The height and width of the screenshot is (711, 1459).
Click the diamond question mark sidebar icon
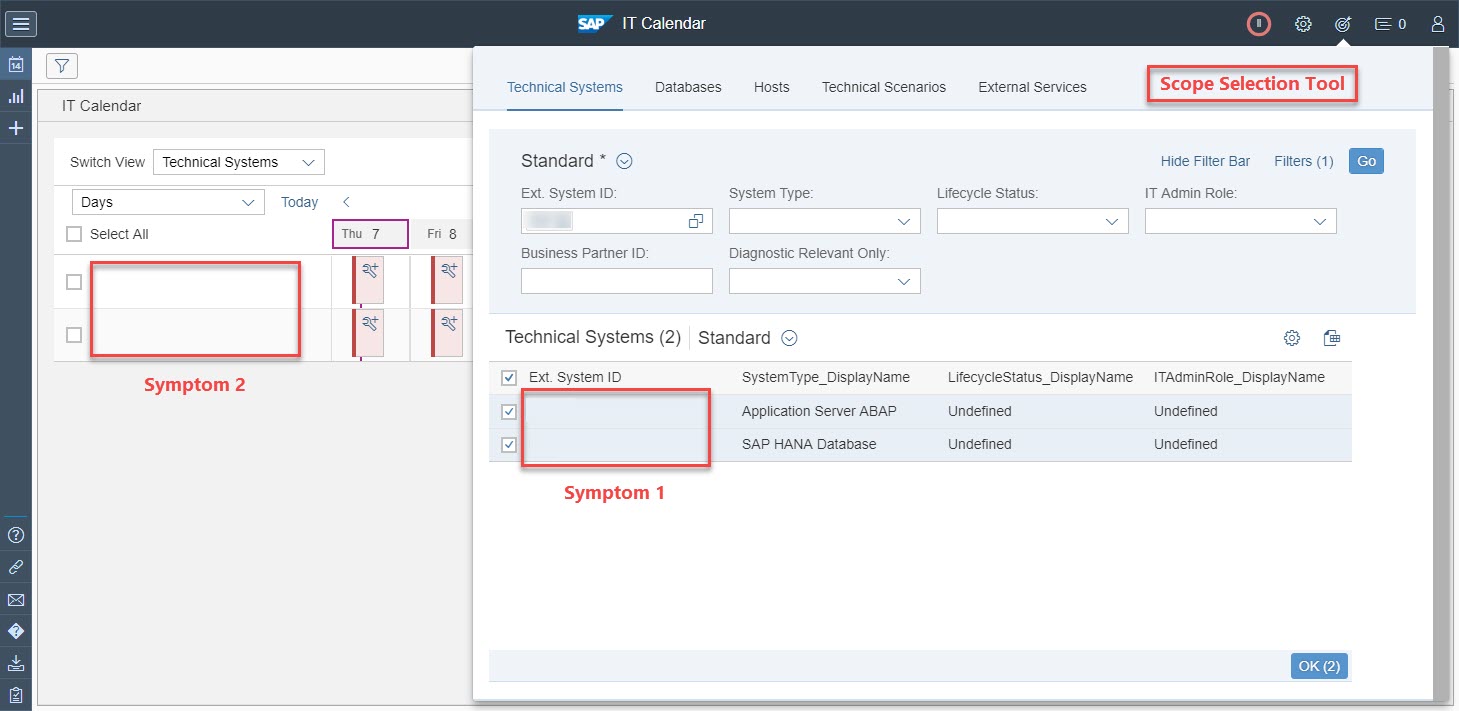tap(16, 631)
